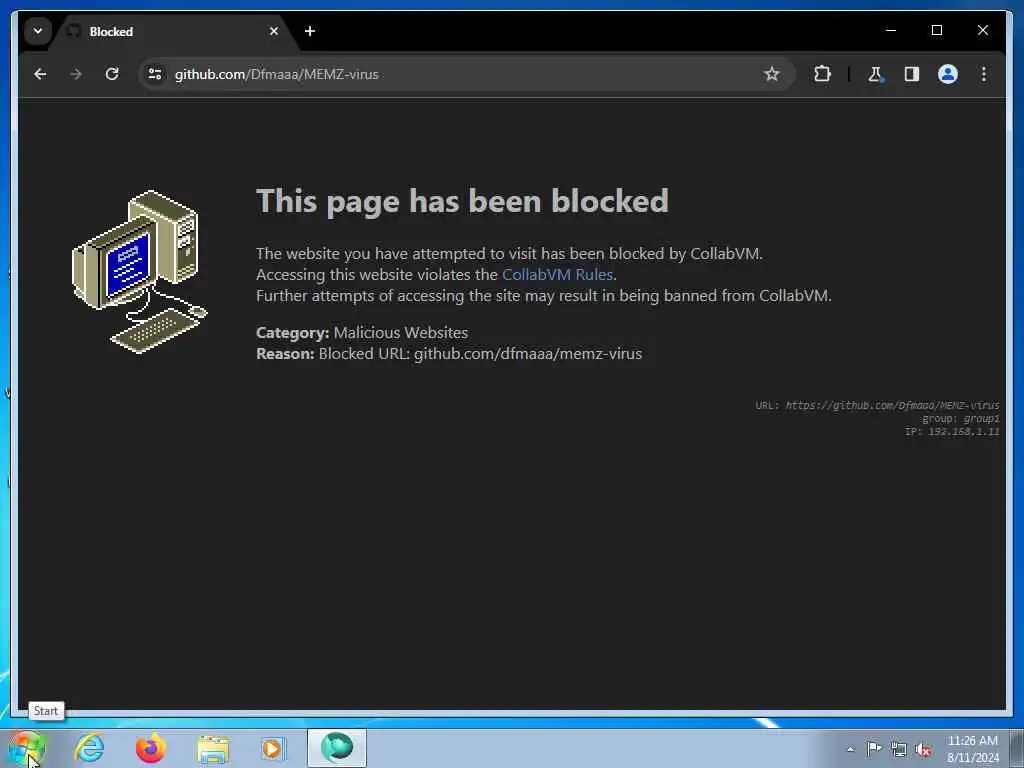
Task: Click the active browser taskbar button
Action: coord(337,748)
